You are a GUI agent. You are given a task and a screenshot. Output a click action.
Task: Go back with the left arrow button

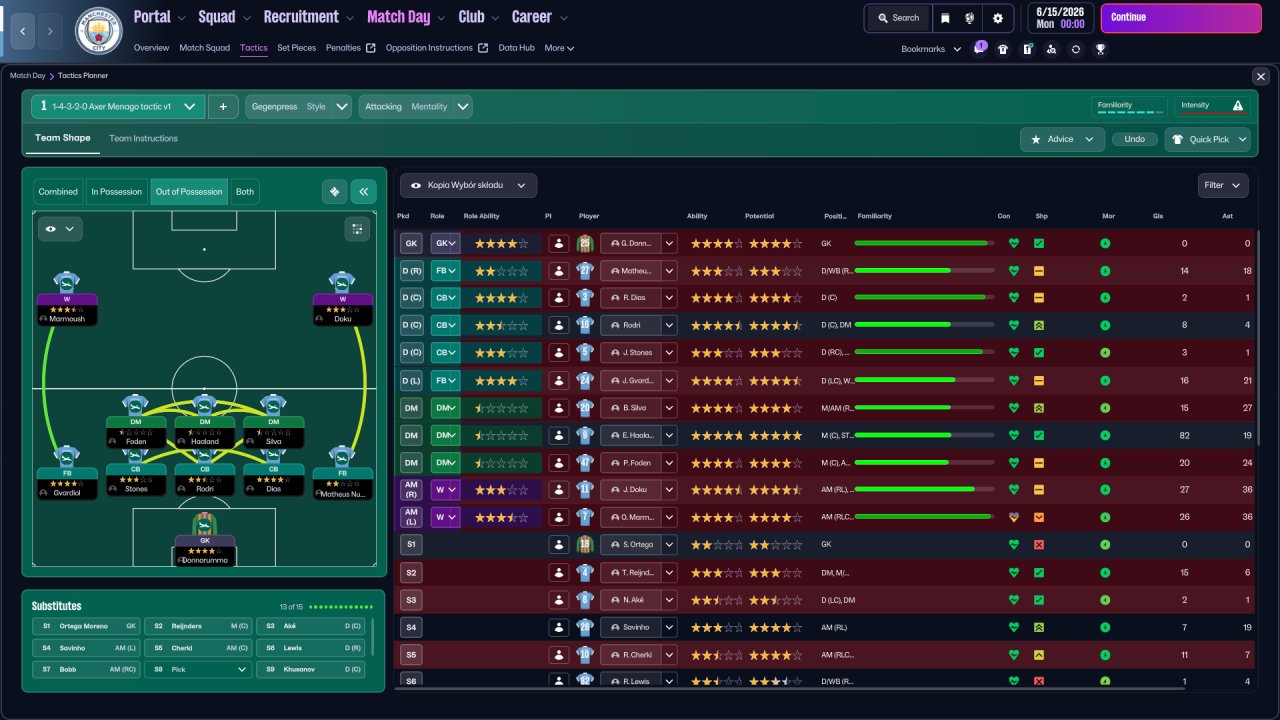(22, 31)
